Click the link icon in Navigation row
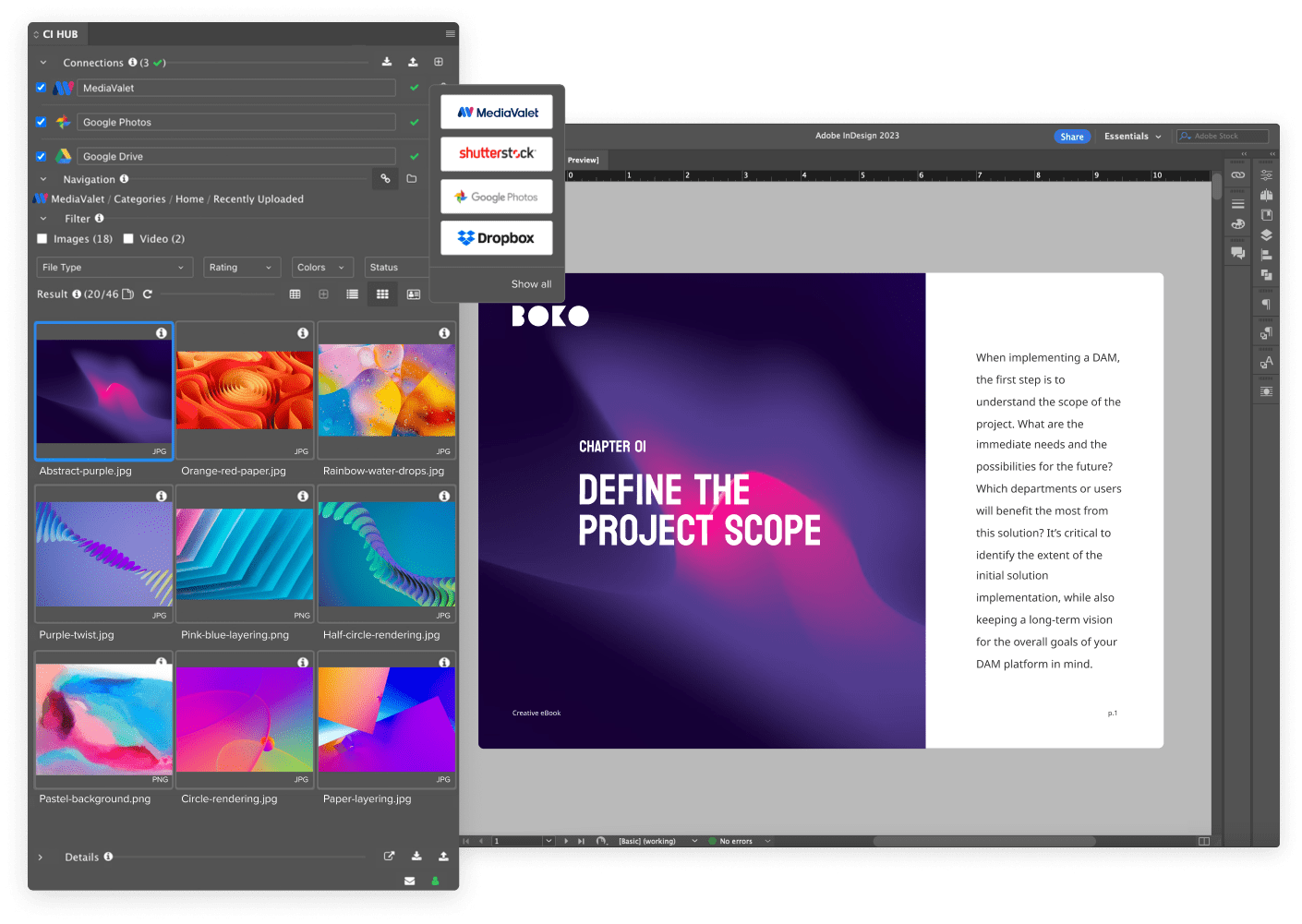This screenshot has width=1302, height=924. pos(385,179)
